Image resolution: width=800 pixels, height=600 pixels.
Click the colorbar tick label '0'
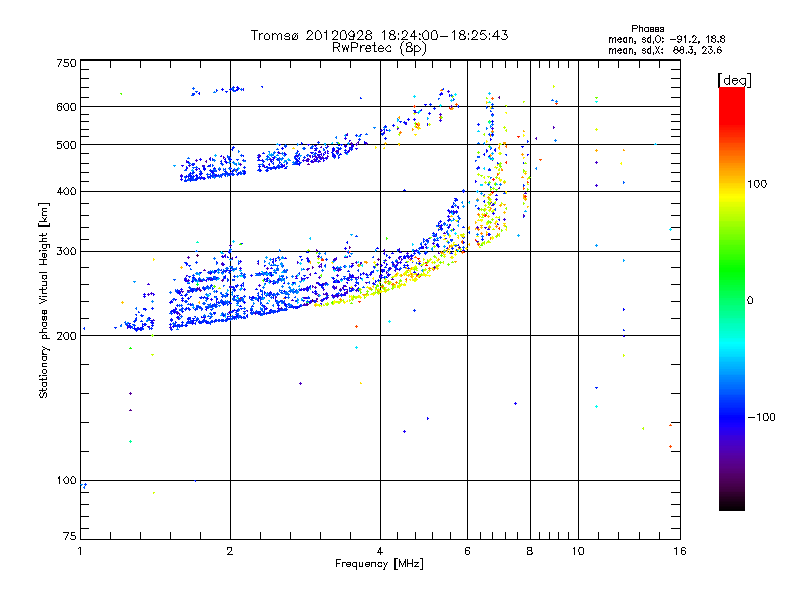point(750,301)
